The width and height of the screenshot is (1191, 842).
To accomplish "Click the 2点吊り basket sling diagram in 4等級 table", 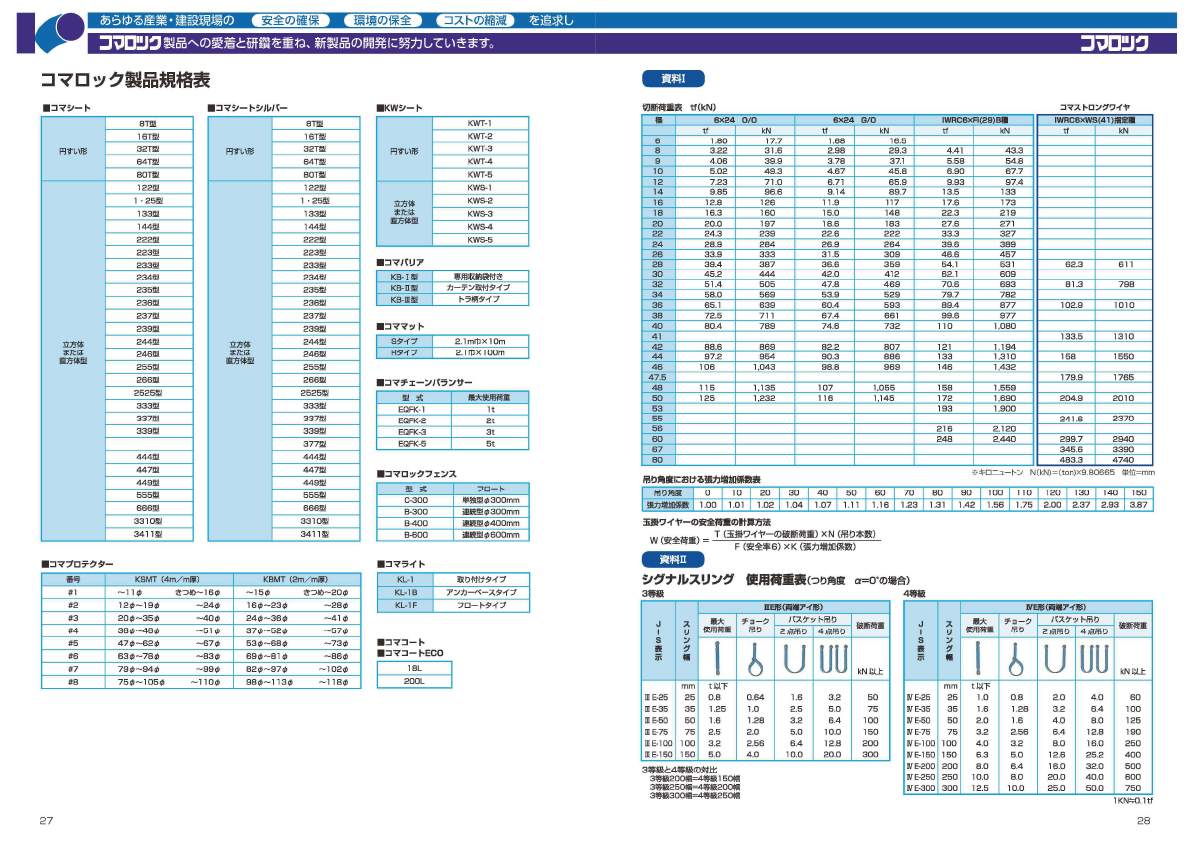I will click(1055, 659).
